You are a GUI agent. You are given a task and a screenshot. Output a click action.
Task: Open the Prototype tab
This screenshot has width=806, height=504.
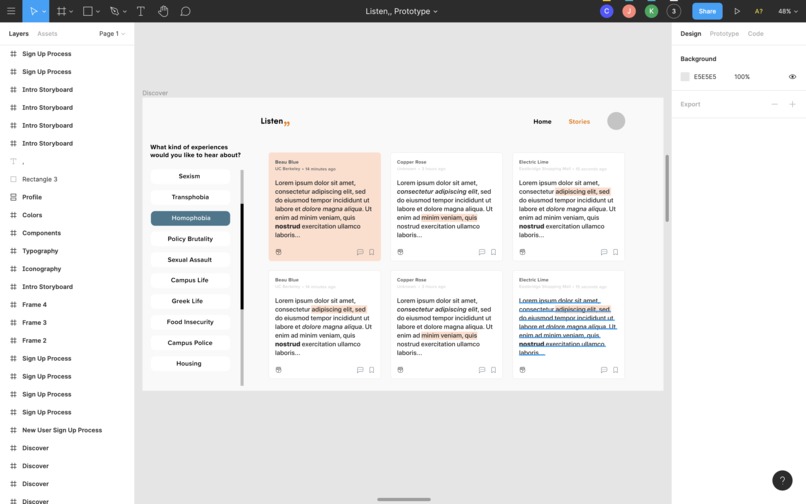click(x=724, y=33)
